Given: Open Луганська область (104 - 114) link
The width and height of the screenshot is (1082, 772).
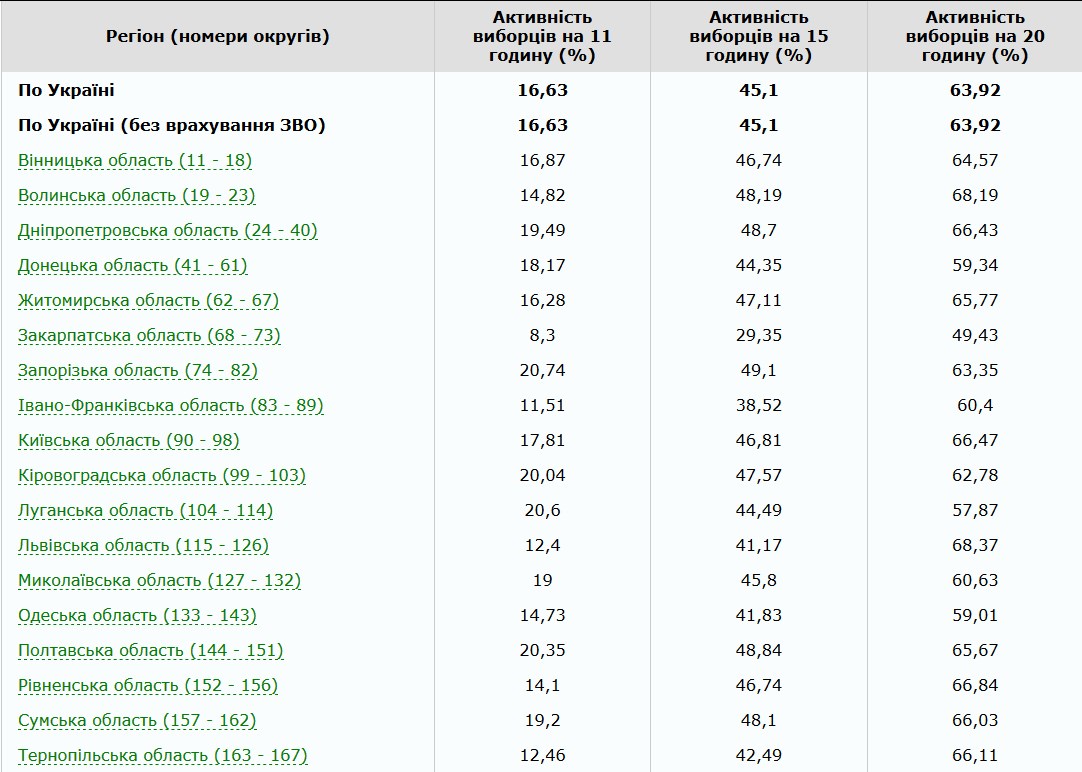Looking at the screenshot, I should (145, 510).
